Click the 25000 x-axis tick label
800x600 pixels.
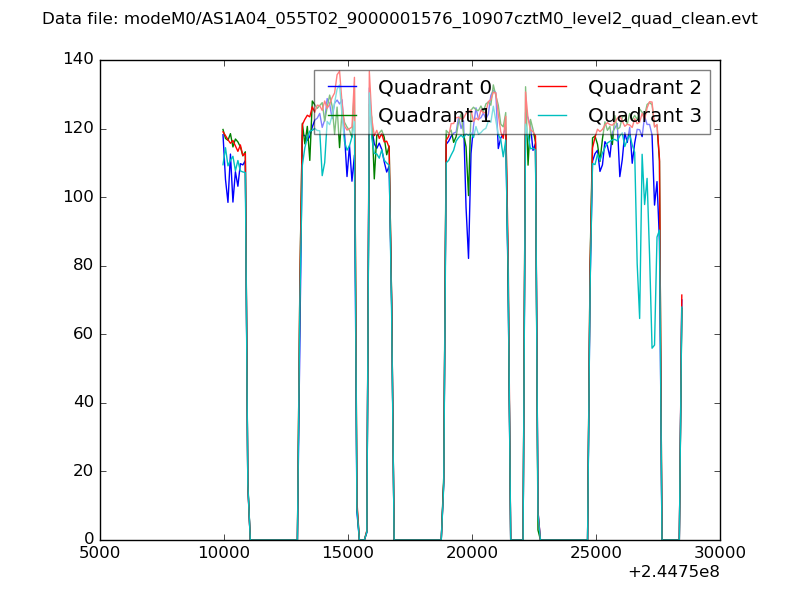point(596,552)
